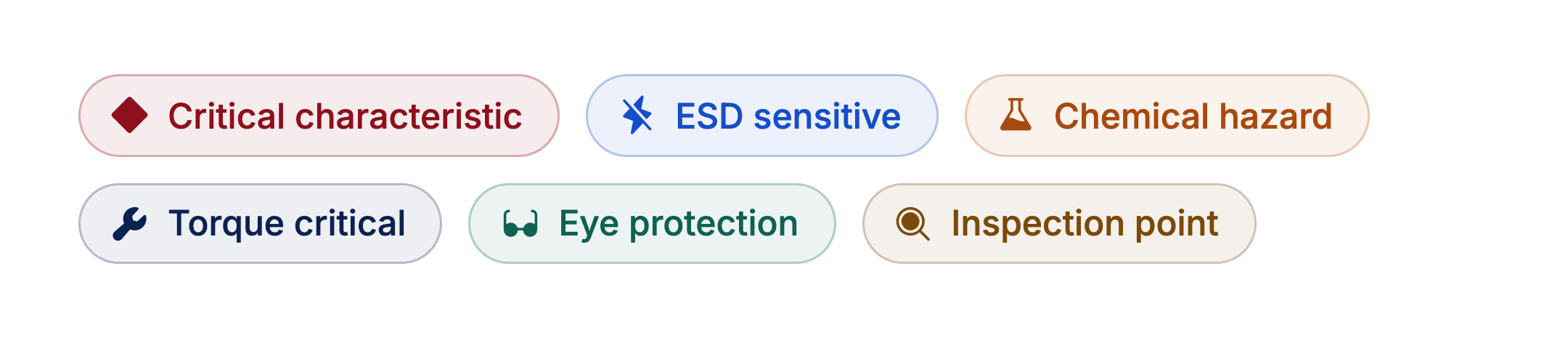Pick the Inspection point chip

pyautogui.click(x=1058, y=223)
